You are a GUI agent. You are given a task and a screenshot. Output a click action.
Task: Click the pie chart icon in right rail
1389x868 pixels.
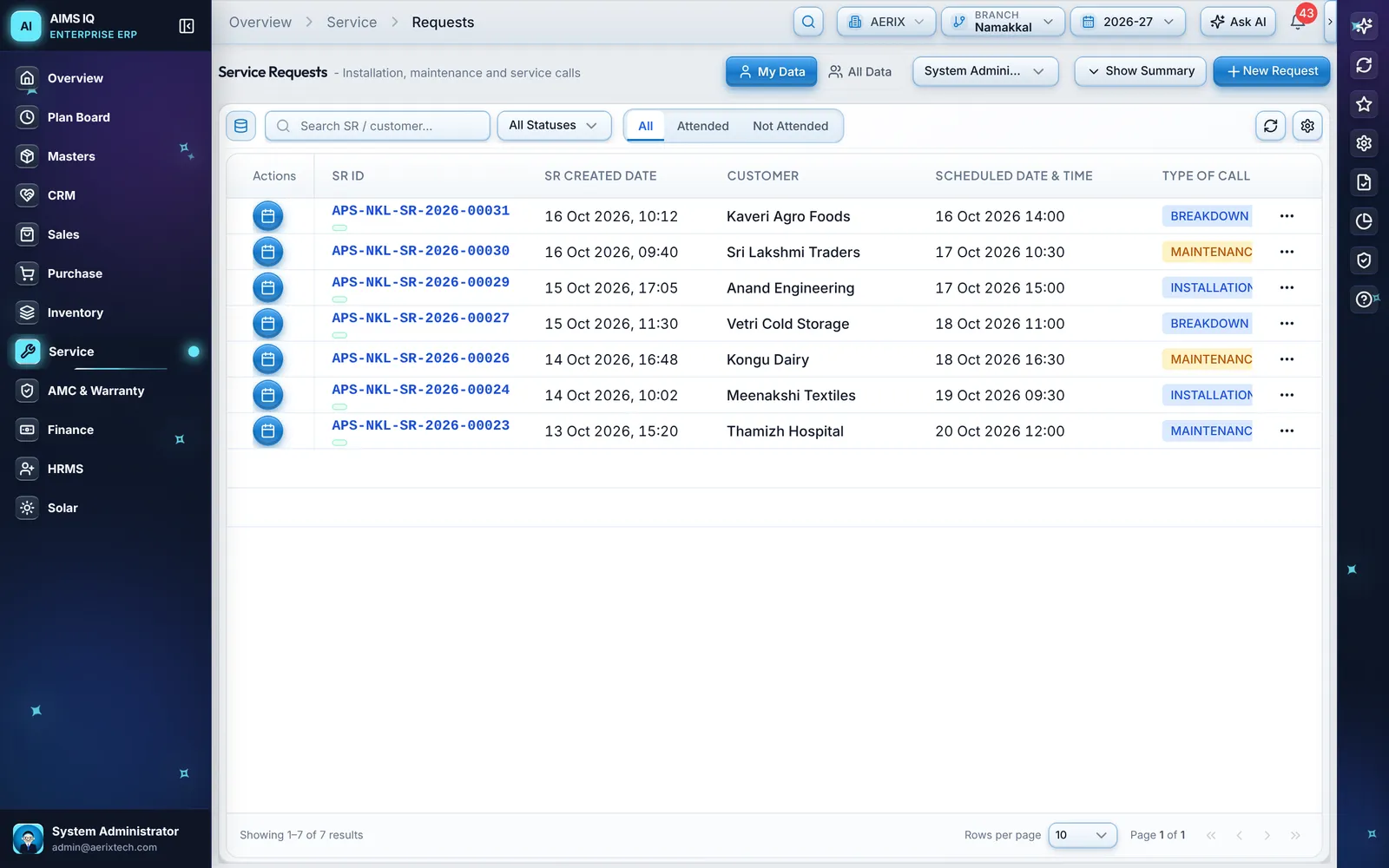click(1364, 221)
